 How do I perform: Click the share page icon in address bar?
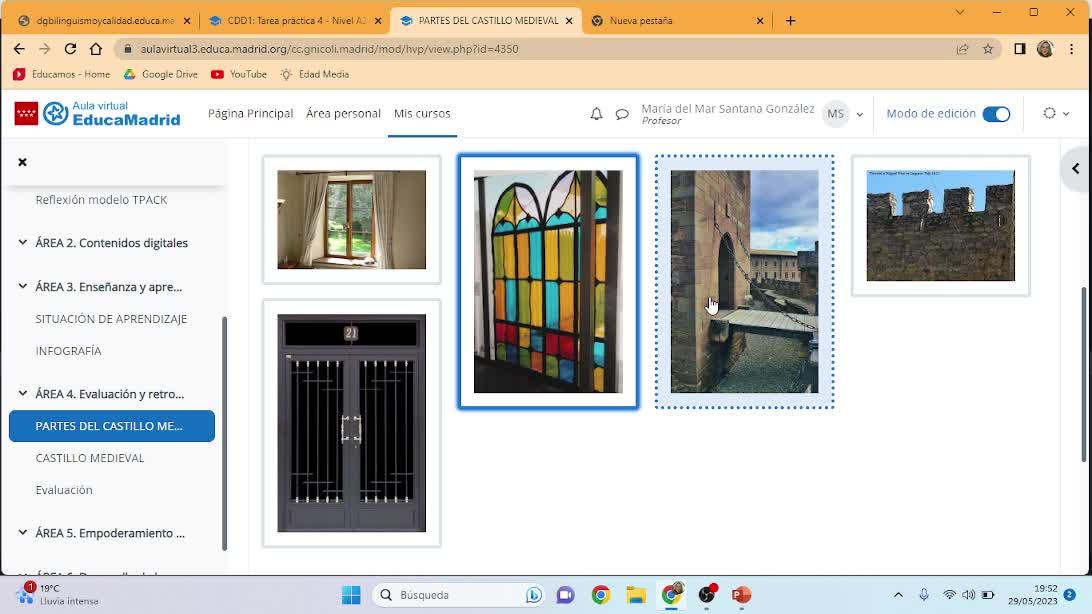(962, 49)
